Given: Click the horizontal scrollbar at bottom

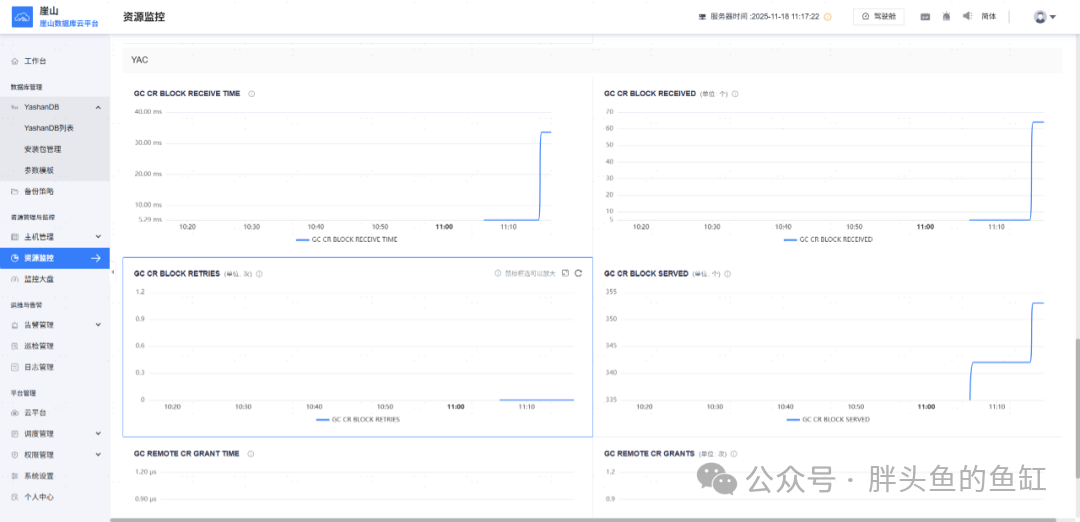Looking at the screenshot, I should [x=583, y=520].
